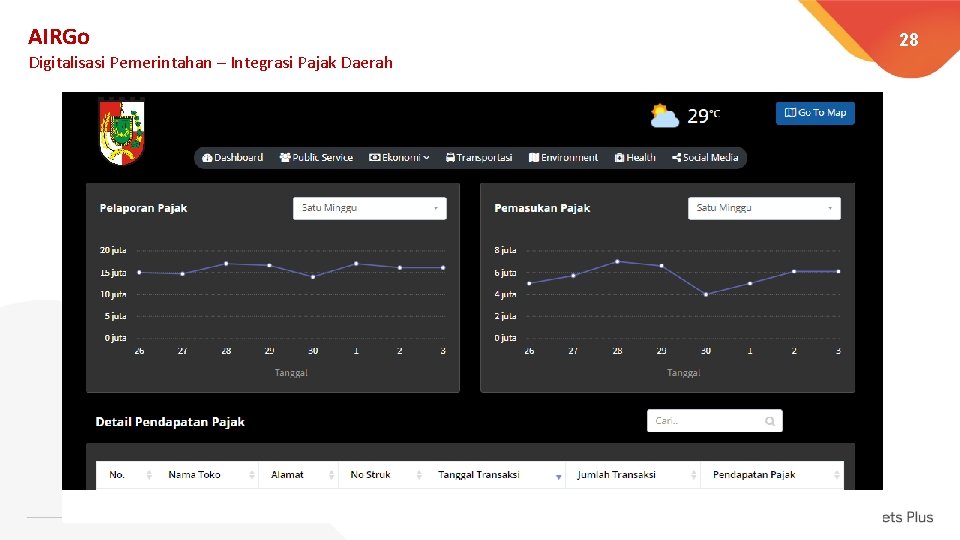Sort table by Pendapatan Pajak column
Viewport: 960px width, 540px height.
coord(773,474)
